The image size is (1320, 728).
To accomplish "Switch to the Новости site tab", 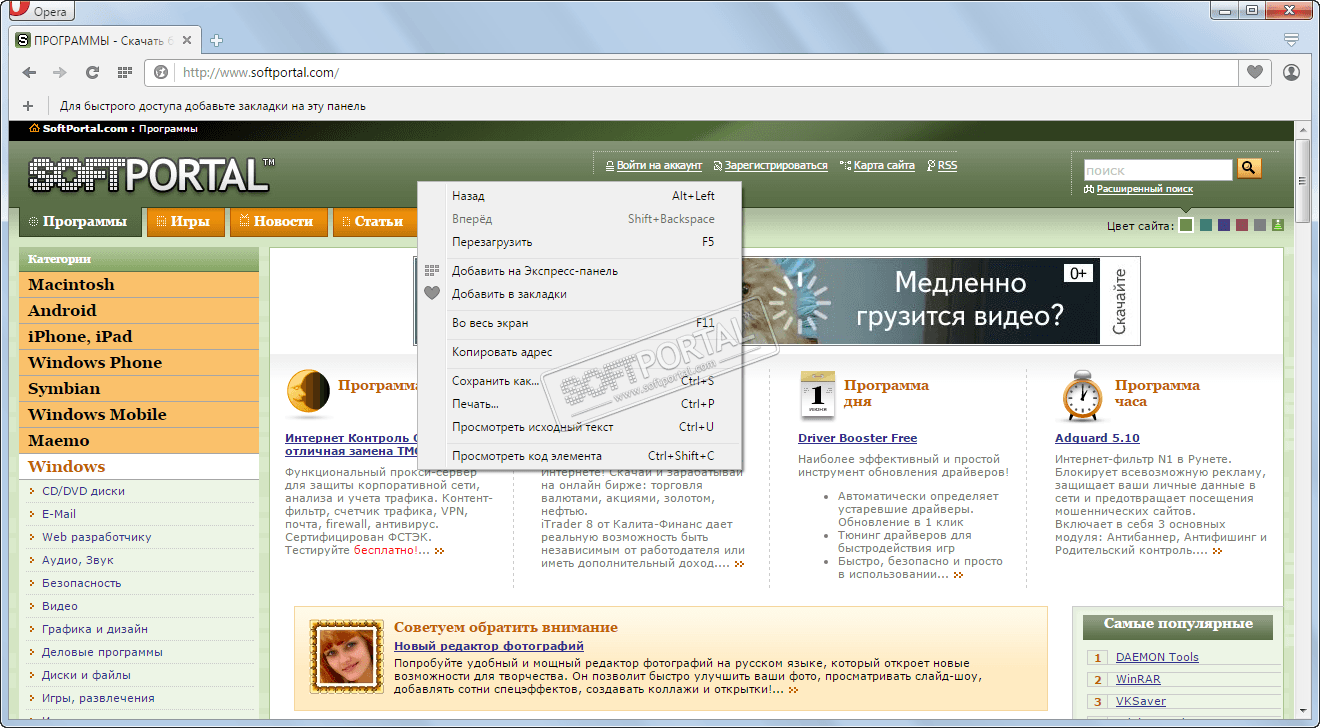I will (x=278, y=222).
